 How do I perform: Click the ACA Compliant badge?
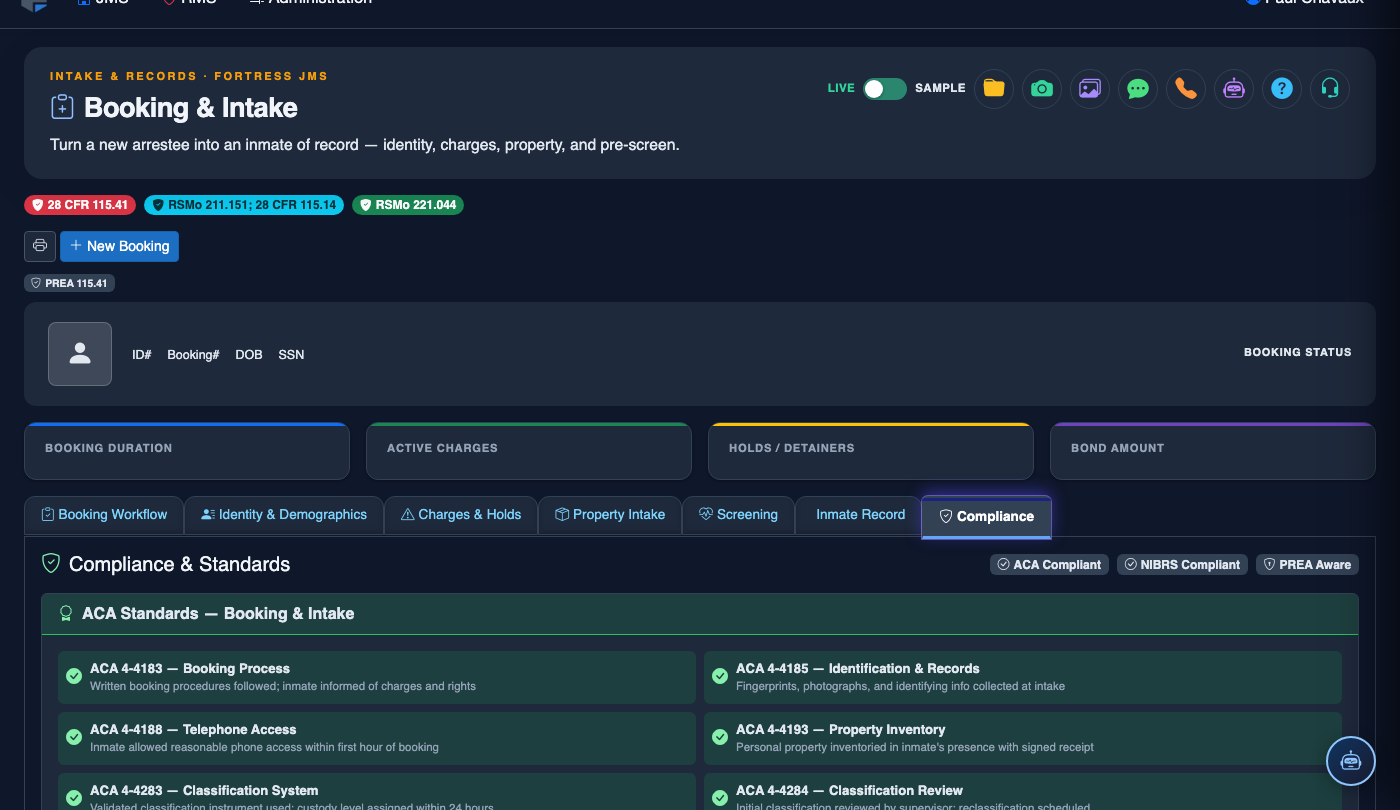click(1049, 565)
